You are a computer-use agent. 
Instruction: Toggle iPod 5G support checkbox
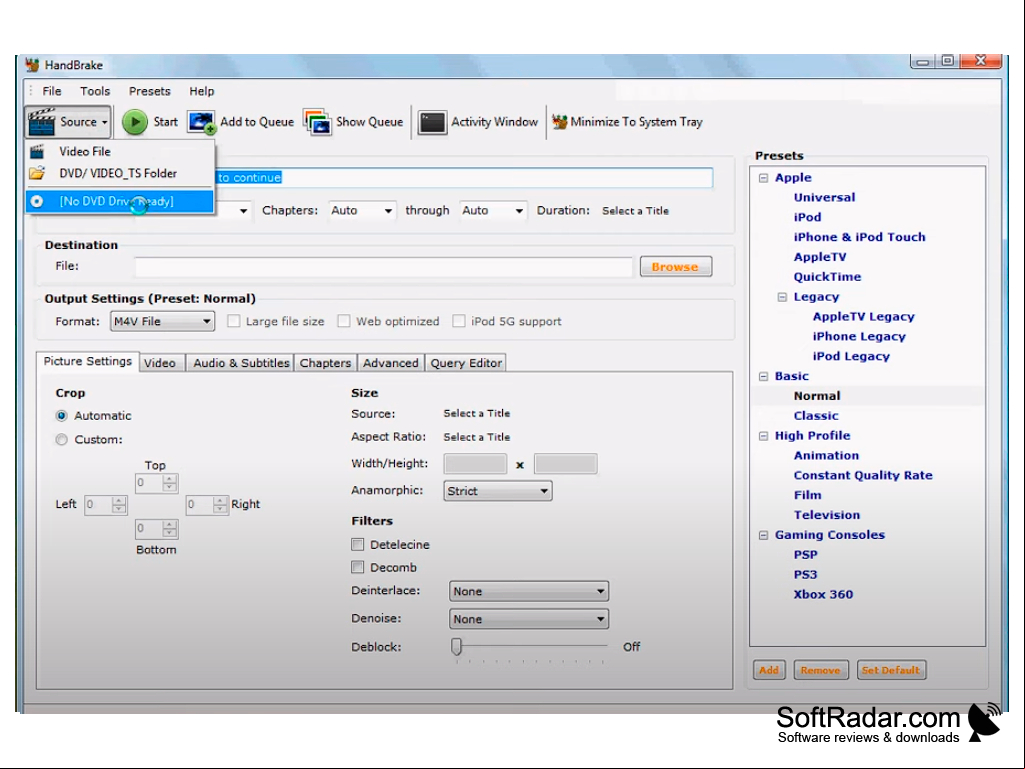[459, 321]
